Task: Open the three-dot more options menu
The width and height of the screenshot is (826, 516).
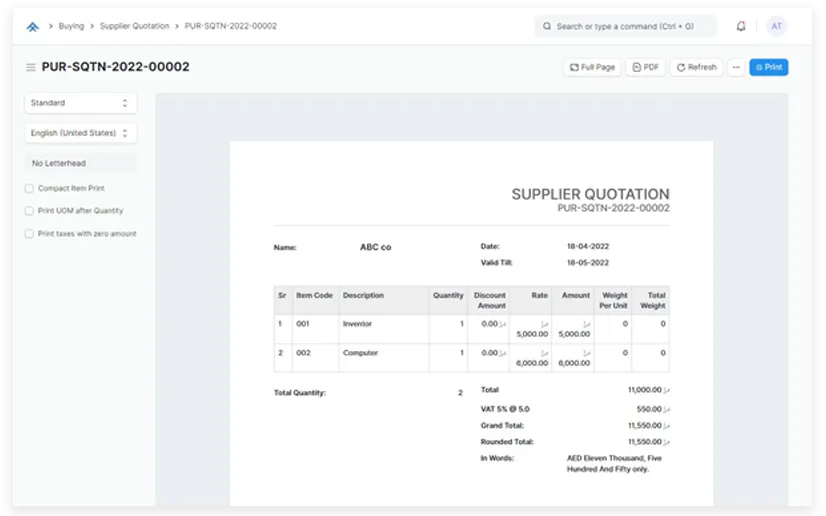Action: 736,67
